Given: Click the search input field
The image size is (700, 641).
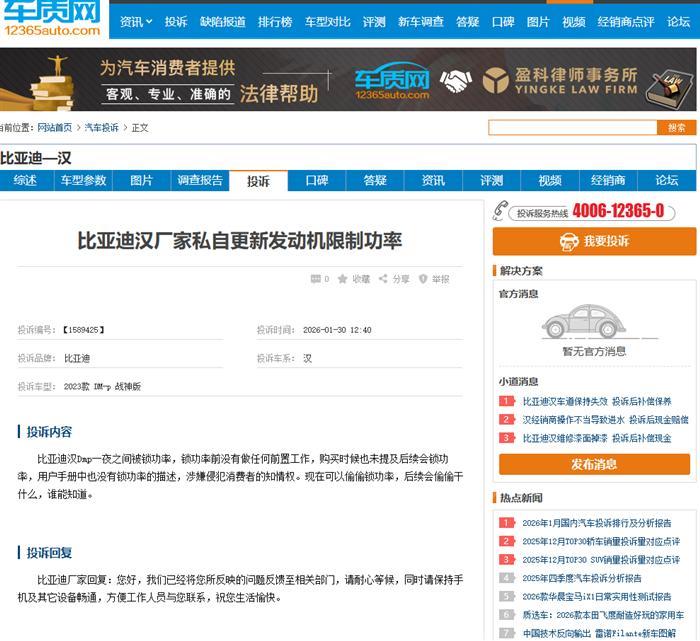Looking at the screenshot, I should [x=572, y=128].
